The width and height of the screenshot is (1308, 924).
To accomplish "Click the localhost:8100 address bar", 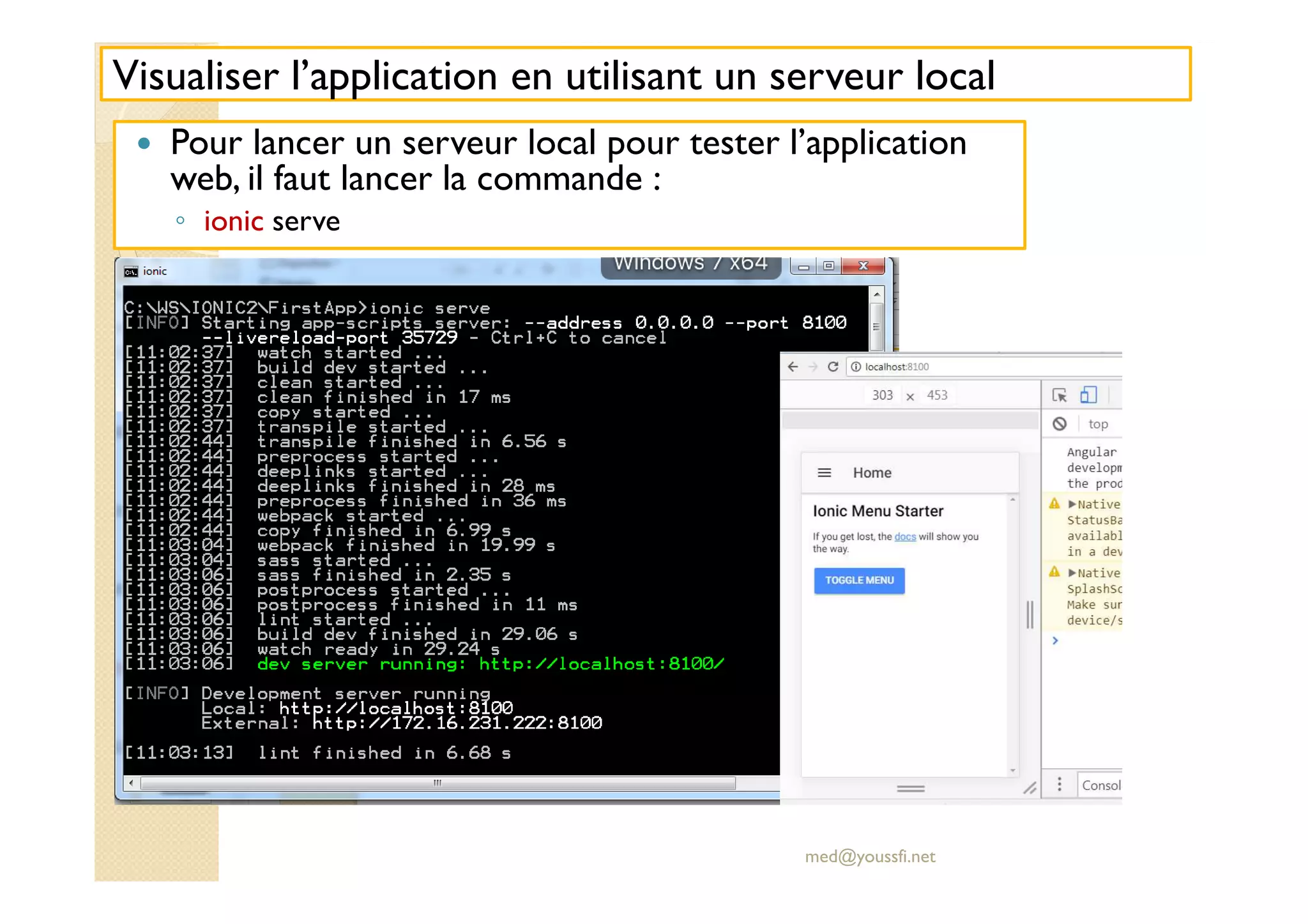I will coord(984,367).
